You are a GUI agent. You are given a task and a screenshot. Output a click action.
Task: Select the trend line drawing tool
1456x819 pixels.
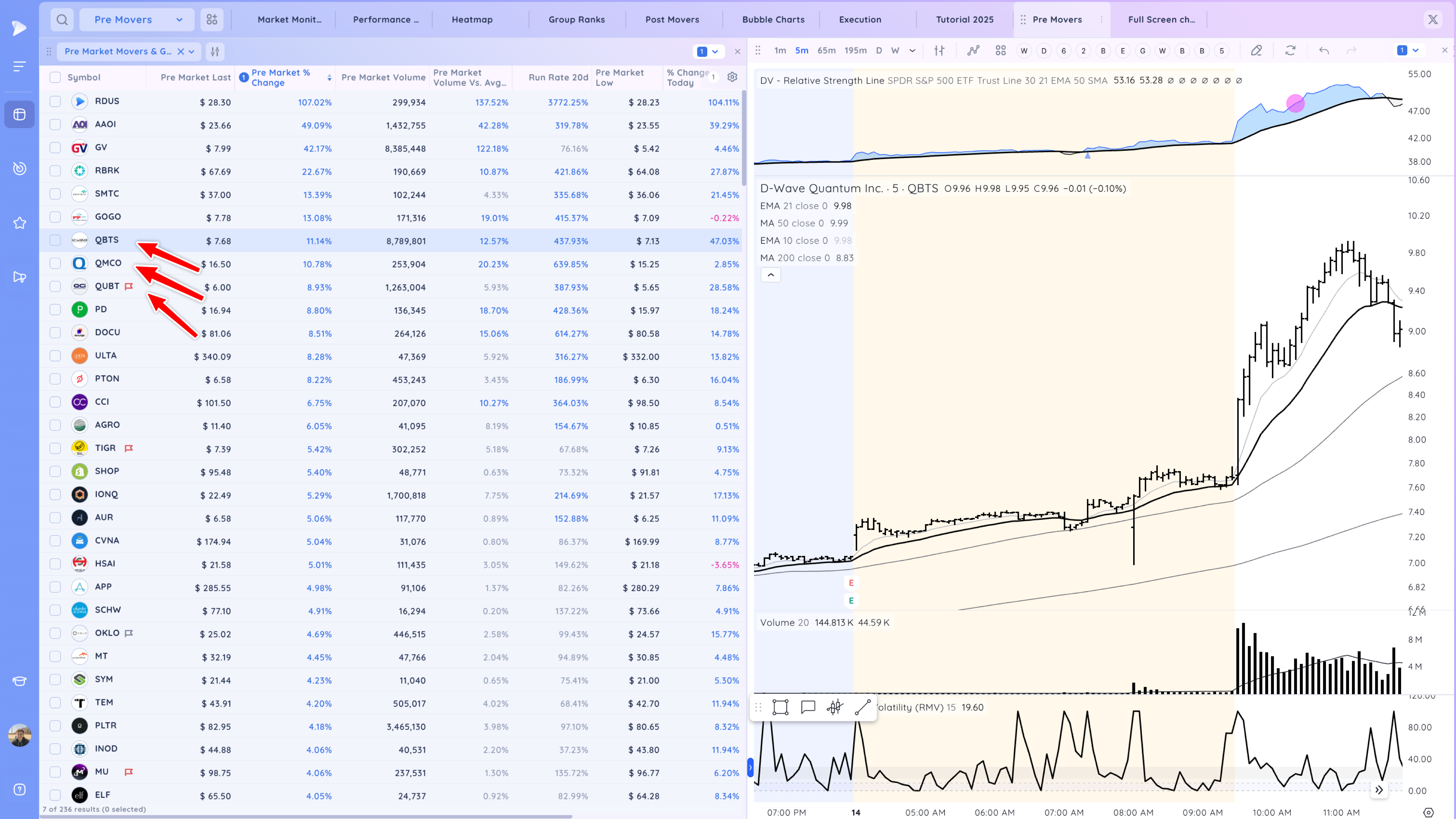coord(863,707)
